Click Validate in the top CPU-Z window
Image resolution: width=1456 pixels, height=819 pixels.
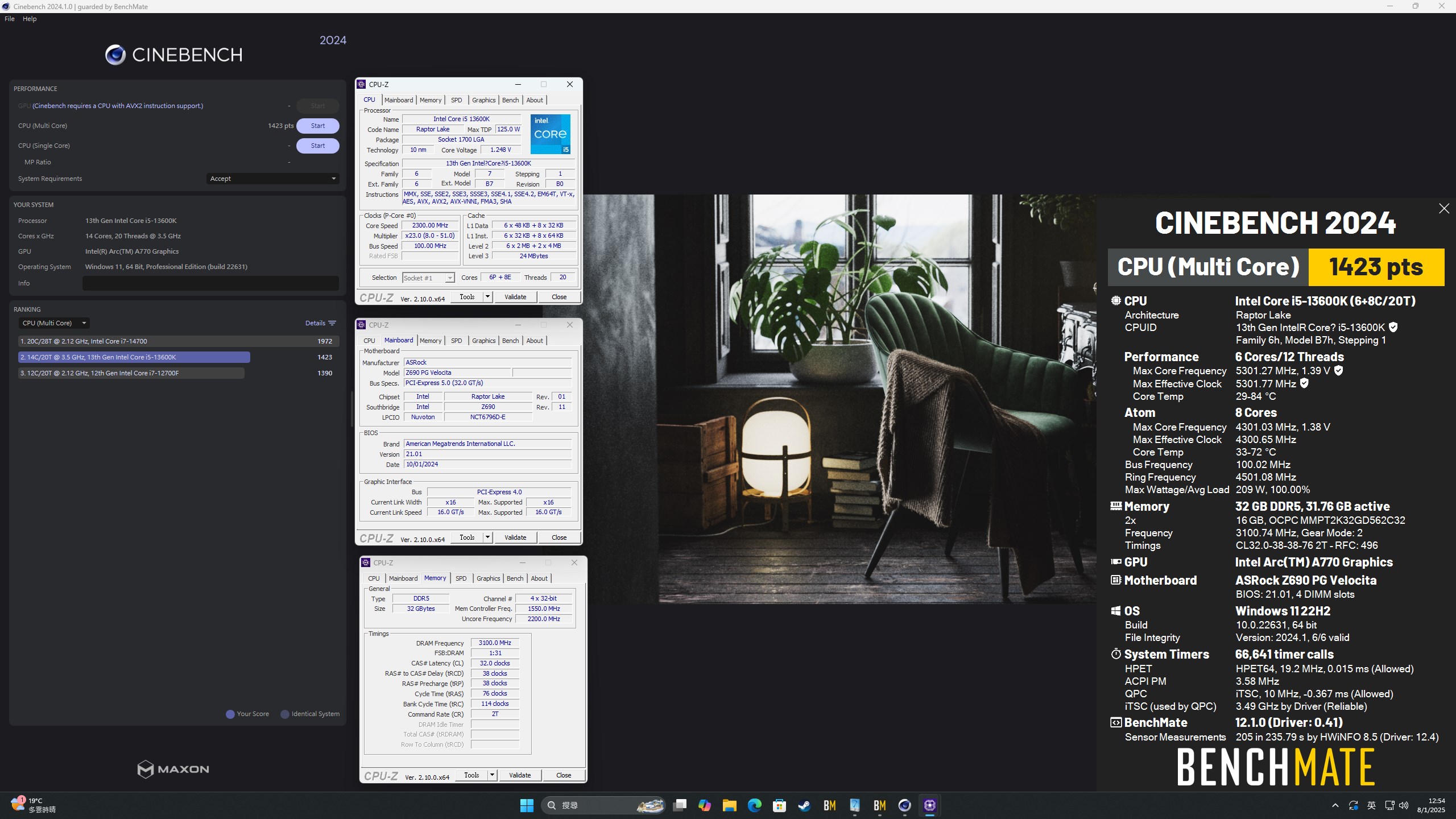[515, 297]
